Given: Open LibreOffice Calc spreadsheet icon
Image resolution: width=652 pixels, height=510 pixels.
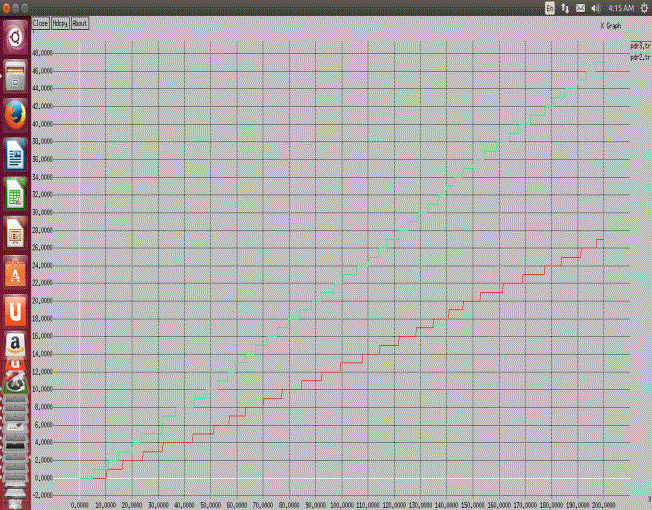Looking at the screenshot, I should click(15, 194).
